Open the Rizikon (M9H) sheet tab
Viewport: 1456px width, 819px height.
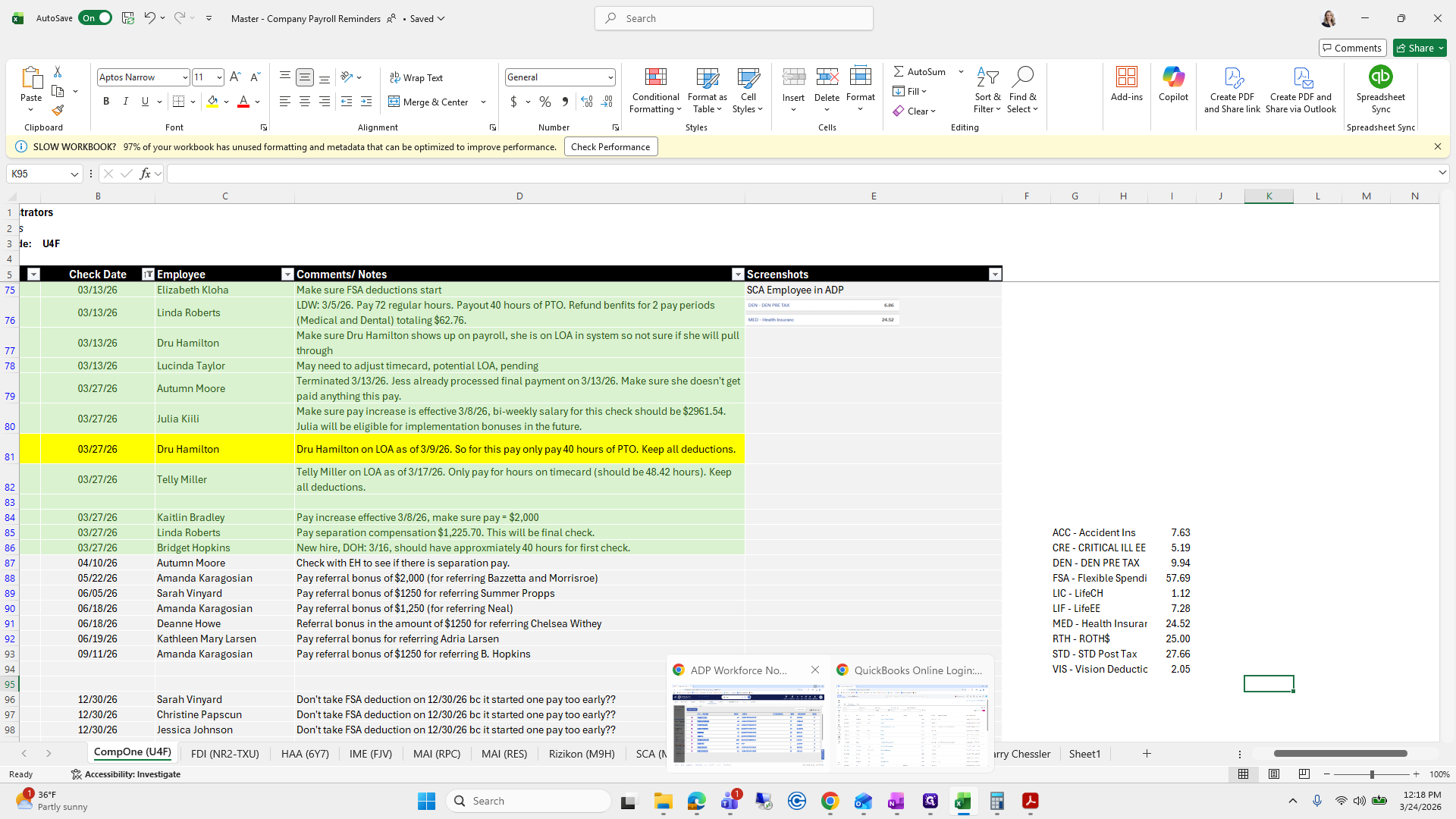click(x=581, y=754)
